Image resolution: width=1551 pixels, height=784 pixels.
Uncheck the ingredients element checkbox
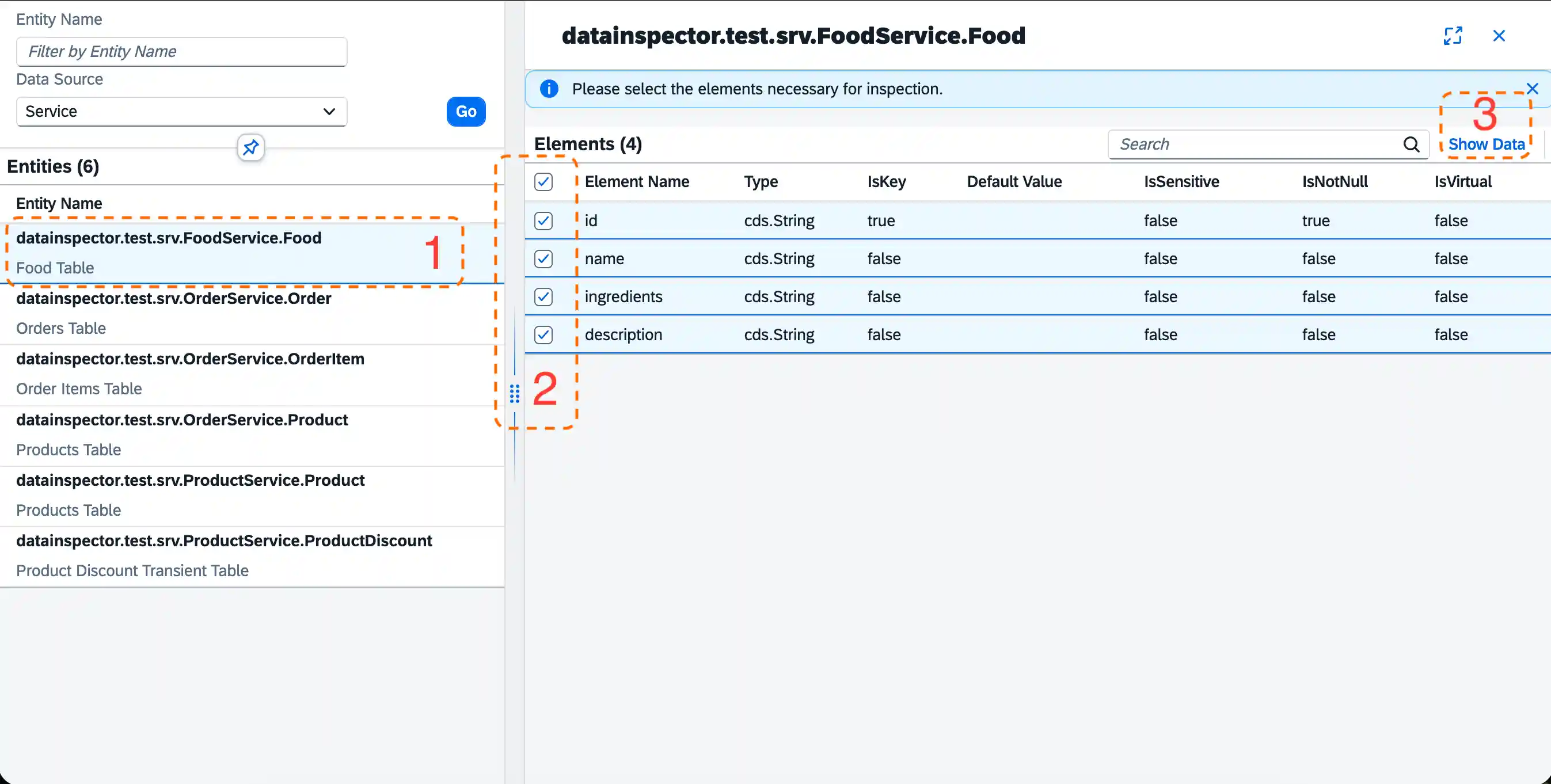coord(543,297)
